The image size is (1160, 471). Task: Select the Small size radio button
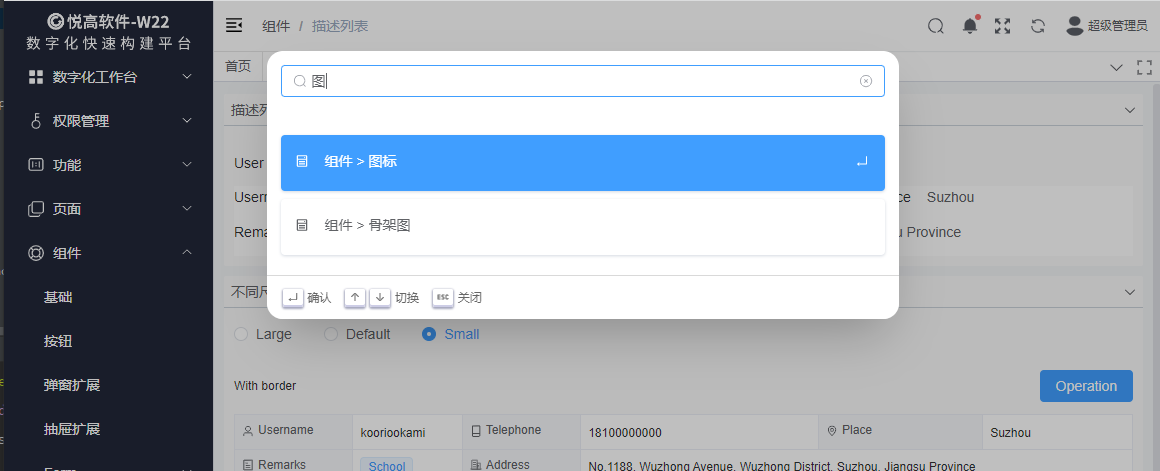[x=428, y=334]
